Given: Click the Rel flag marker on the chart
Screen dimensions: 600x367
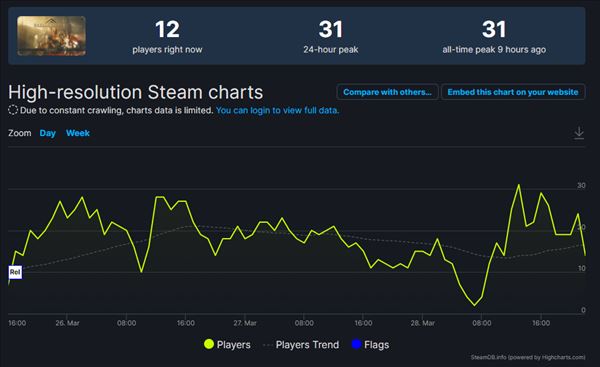Looking at the screenshot, I should 15,272.
